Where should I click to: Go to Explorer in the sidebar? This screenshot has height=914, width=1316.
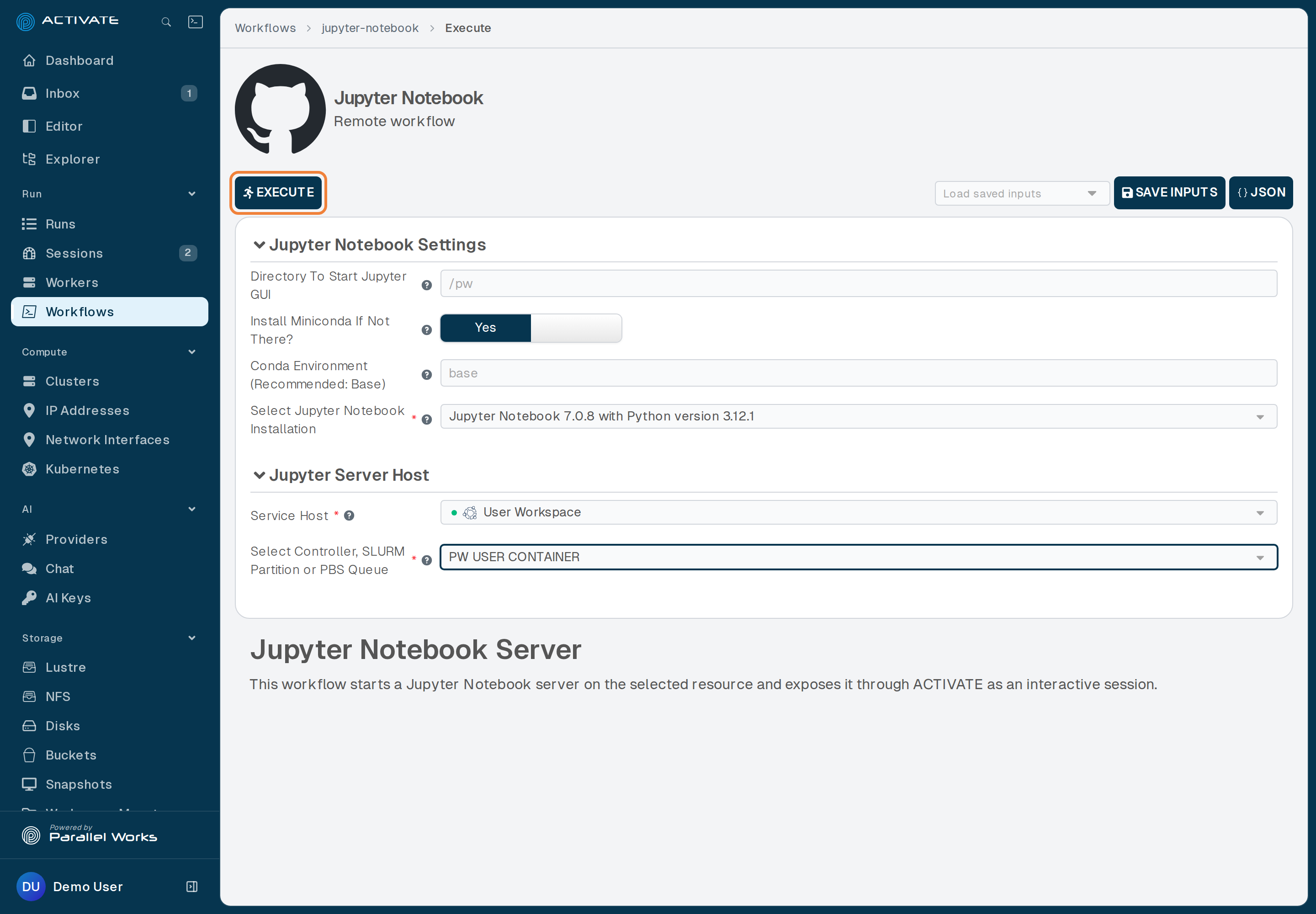109,159
